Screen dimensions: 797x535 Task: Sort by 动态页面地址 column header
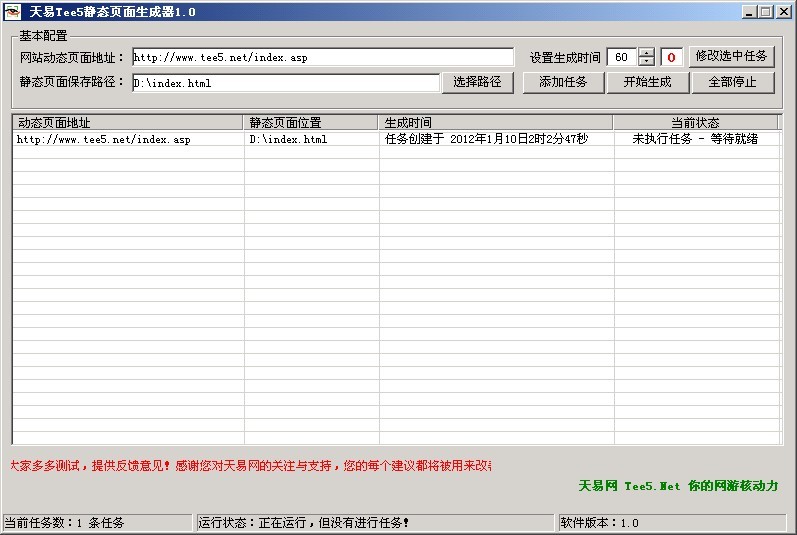(x=128, y=122)
